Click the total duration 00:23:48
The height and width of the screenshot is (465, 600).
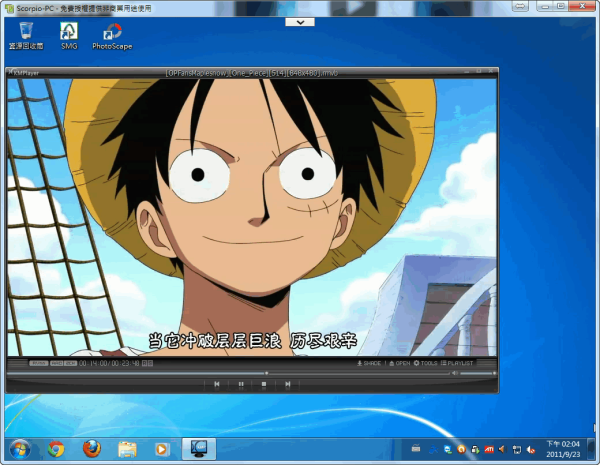pyautogui.click(x=125, y=363)
